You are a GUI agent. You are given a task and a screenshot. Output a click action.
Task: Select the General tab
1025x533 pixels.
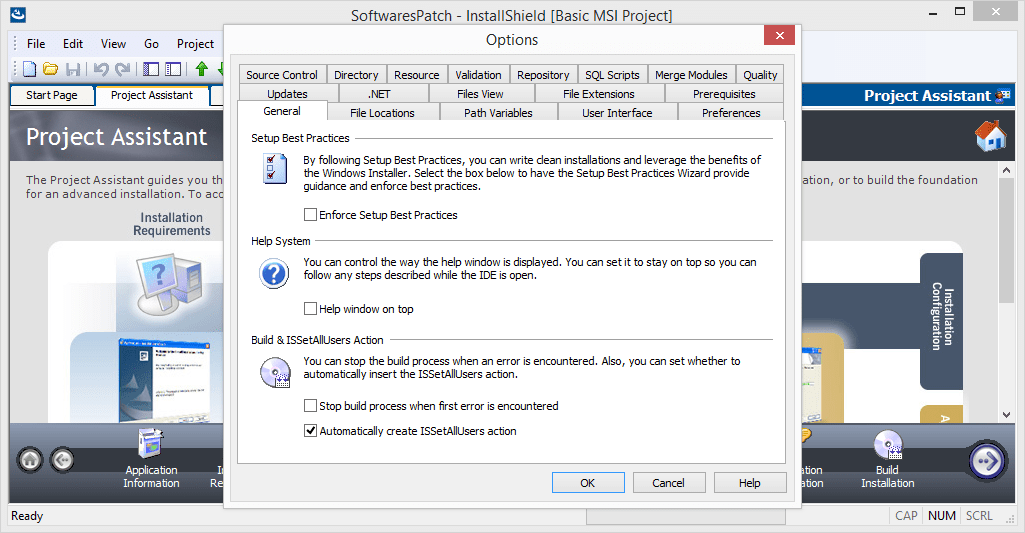[282, 111]
